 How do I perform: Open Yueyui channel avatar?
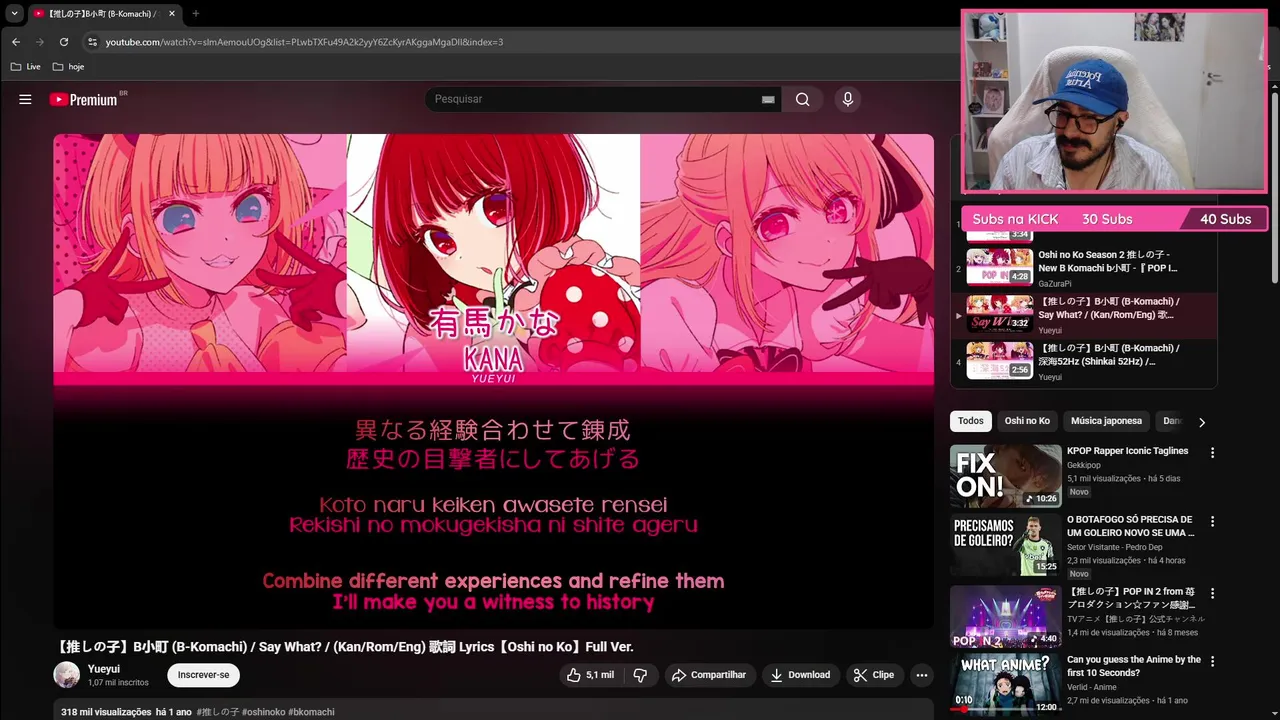coord(66,675)
